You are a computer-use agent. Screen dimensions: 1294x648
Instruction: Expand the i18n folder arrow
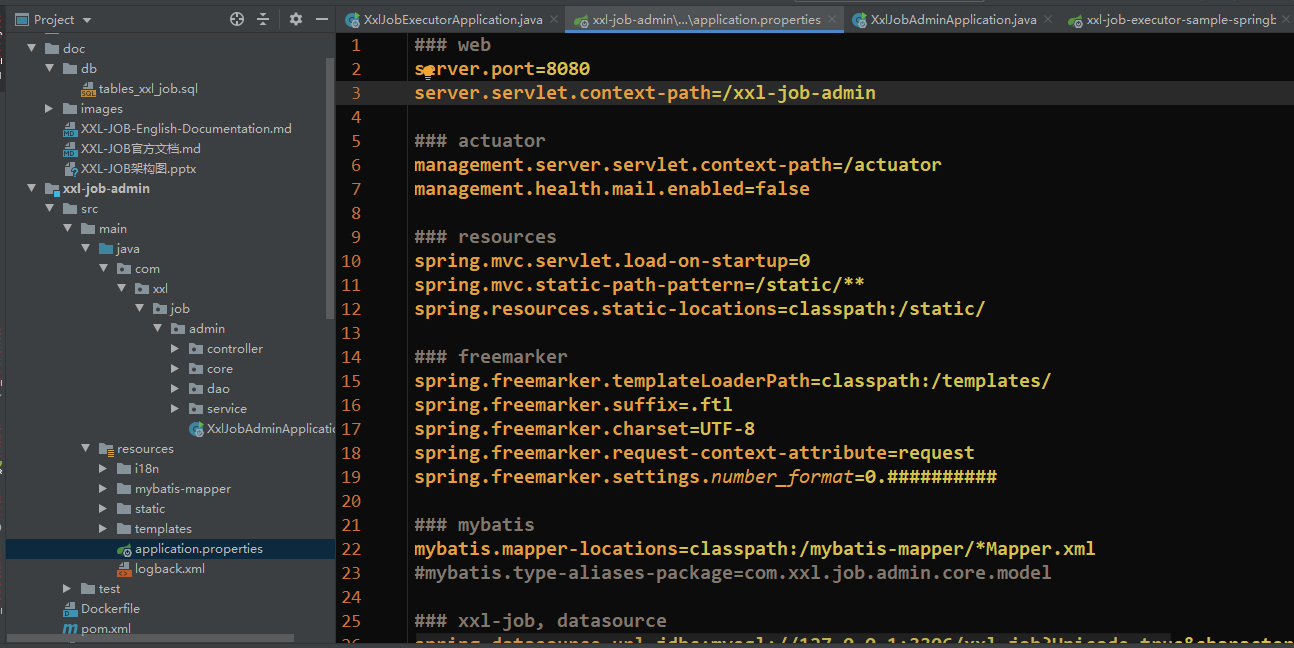coord(103,469)
